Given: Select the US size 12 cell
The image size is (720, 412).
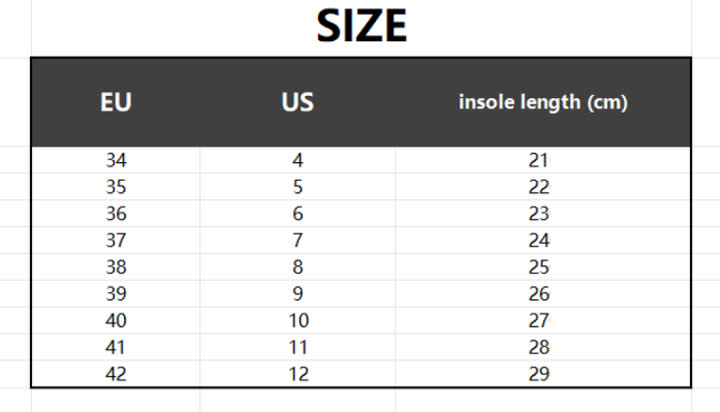Looking at the screenshot, I should click(298, 373).
